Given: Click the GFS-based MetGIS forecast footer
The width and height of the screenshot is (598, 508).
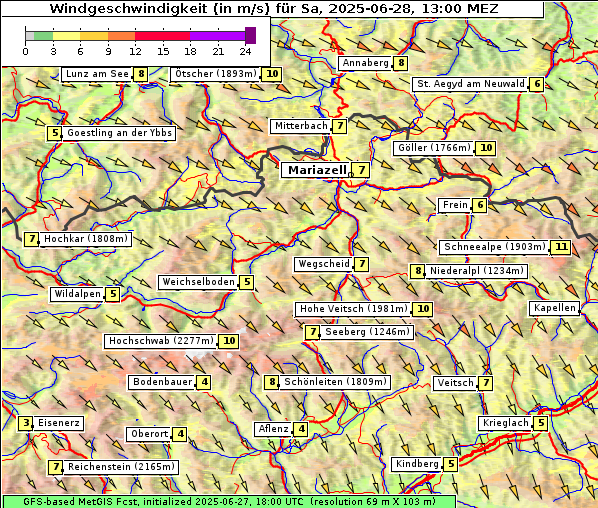Looking at the screenshot, I should pos(229,502).
